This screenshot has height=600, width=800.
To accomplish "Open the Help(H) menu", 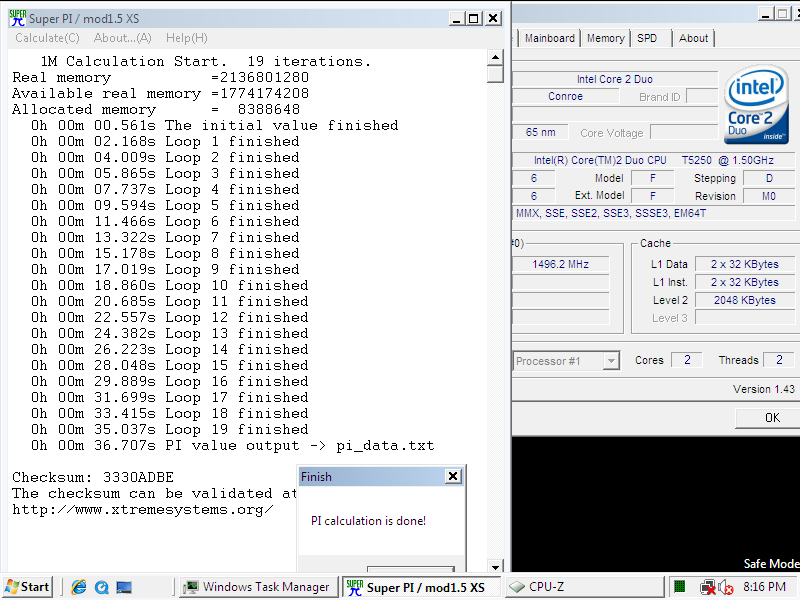I will [186, 38].
